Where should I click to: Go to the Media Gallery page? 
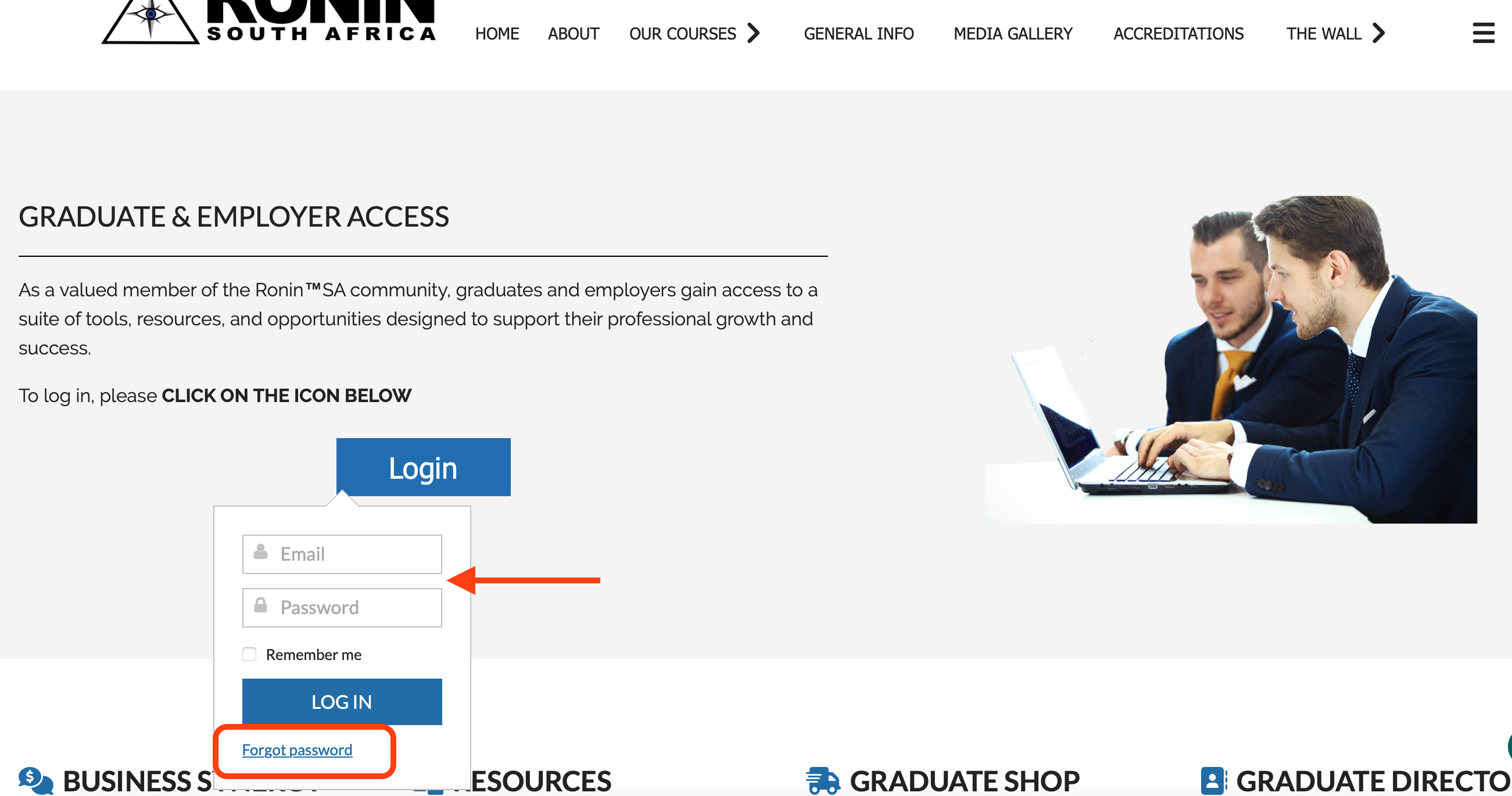point(1013,34)
